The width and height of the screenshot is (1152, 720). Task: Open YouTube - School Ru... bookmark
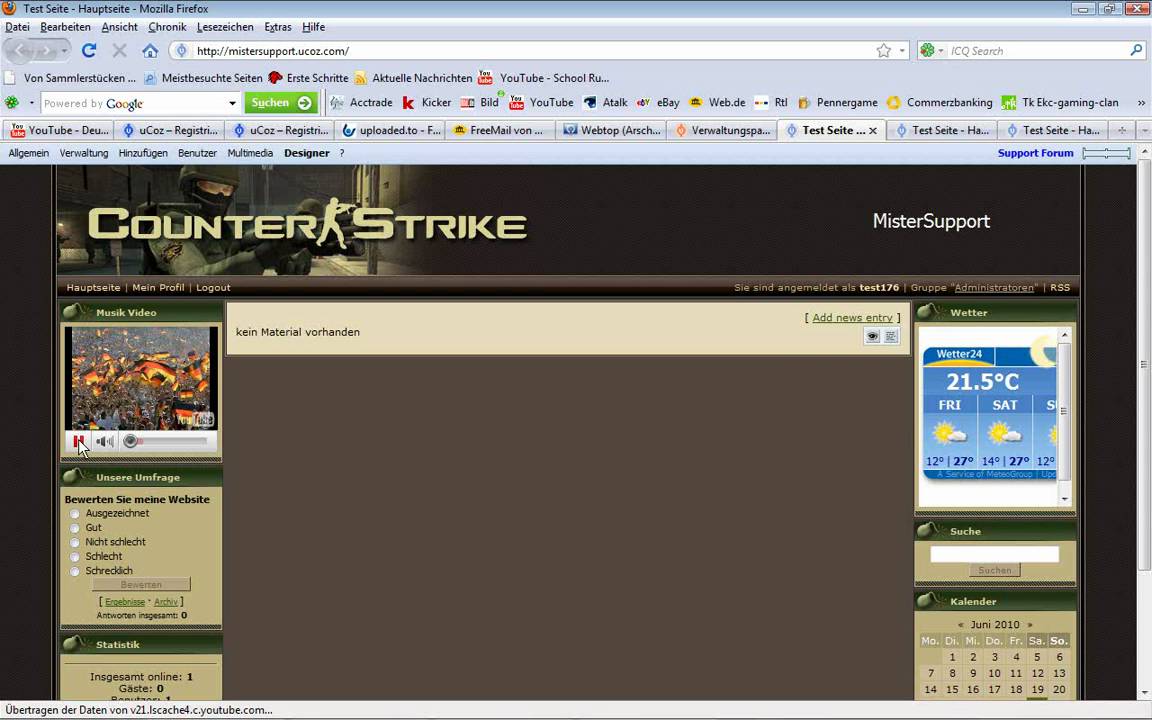(x=544, y=78)
